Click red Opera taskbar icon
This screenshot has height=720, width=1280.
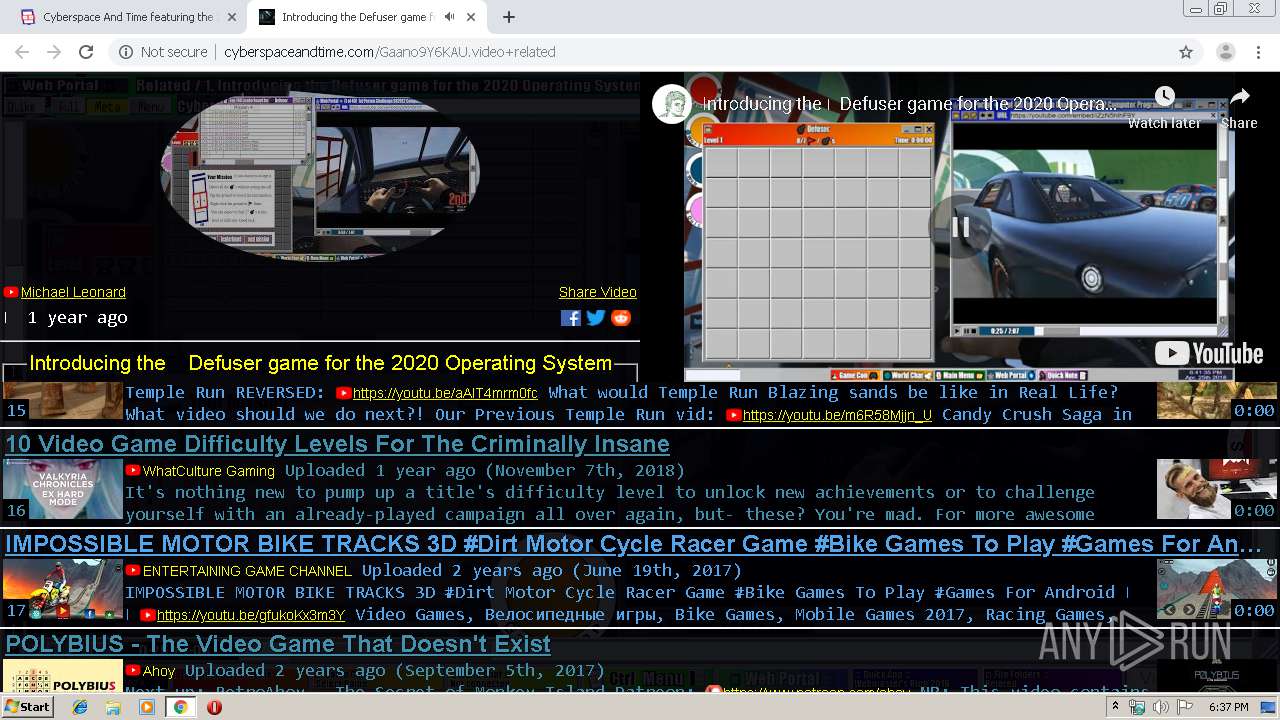214,707
